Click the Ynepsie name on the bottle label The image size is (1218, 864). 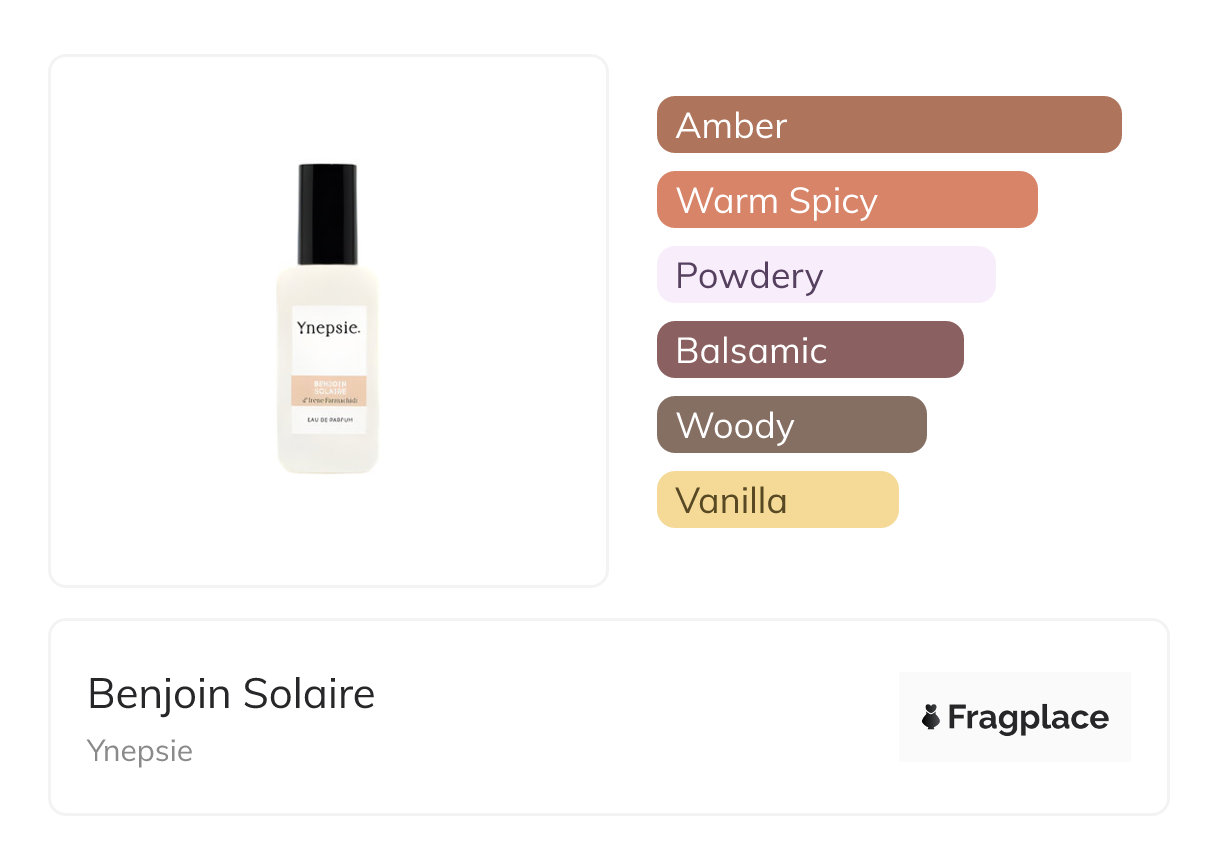tap(328, 328)
